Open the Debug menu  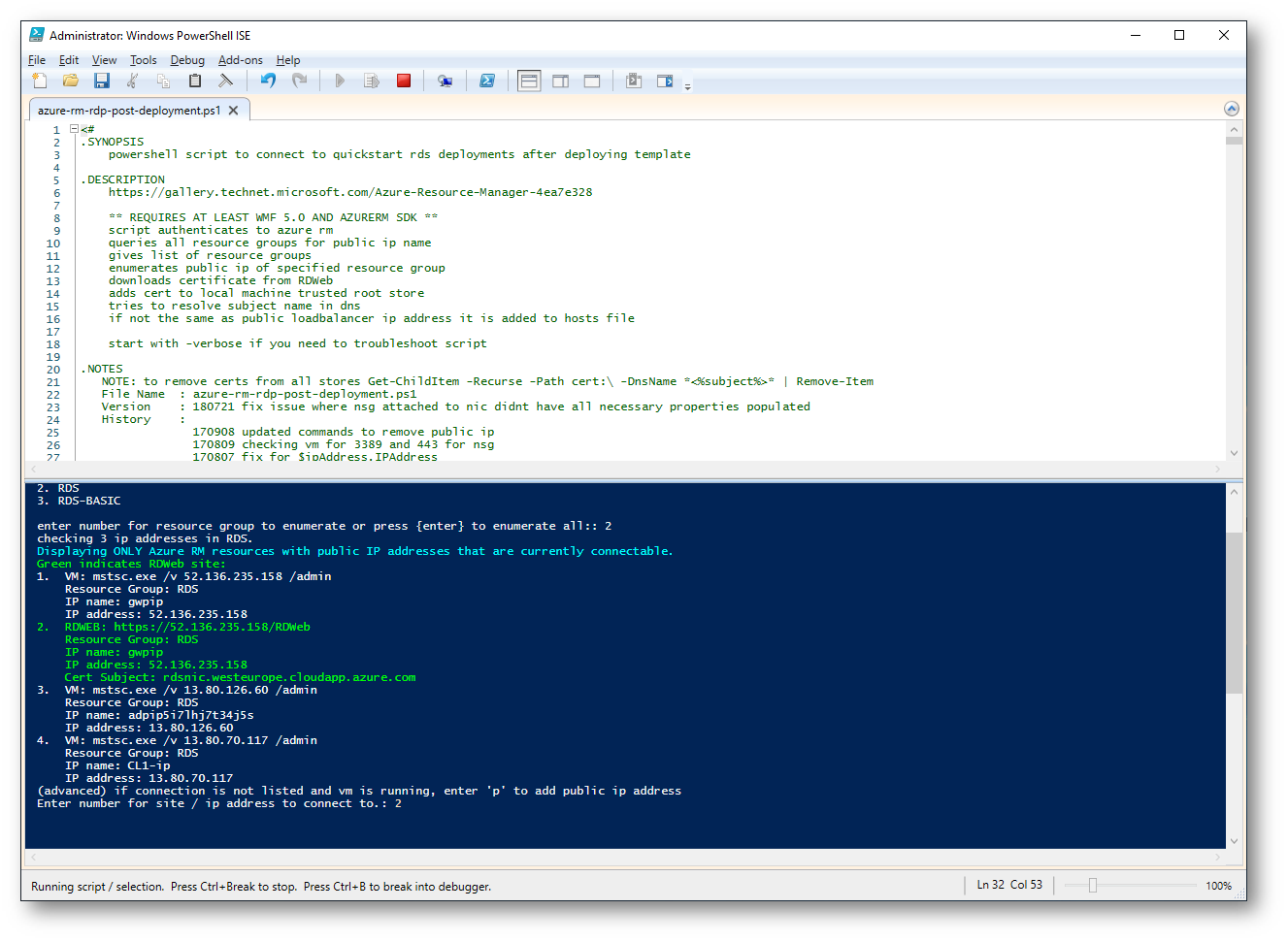click(x=187, y=60)
